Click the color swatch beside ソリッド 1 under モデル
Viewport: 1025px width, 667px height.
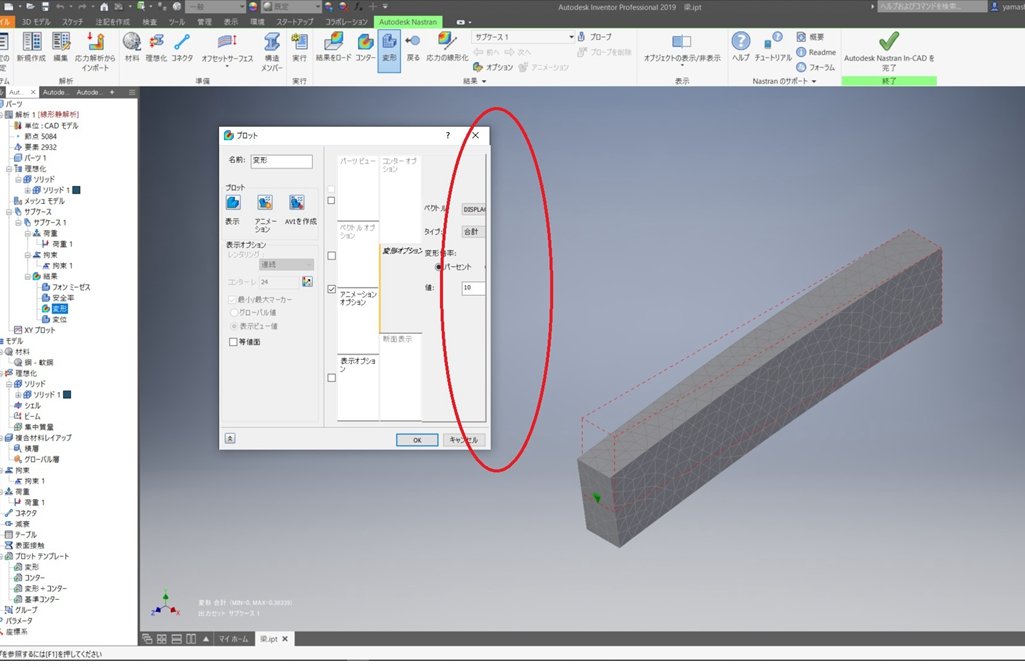[67, 394]
